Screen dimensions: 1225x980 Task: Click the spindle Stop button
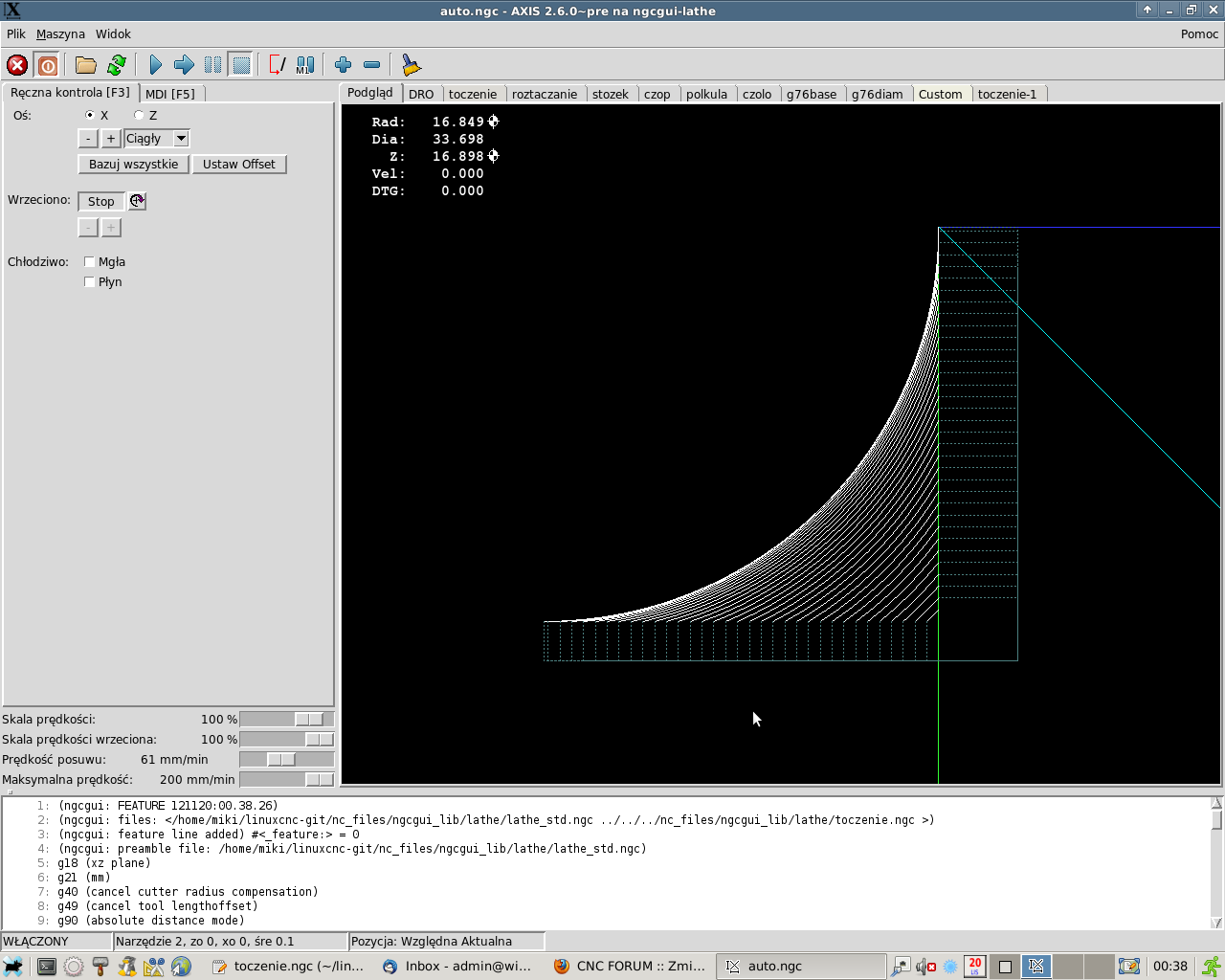[101, 201]
